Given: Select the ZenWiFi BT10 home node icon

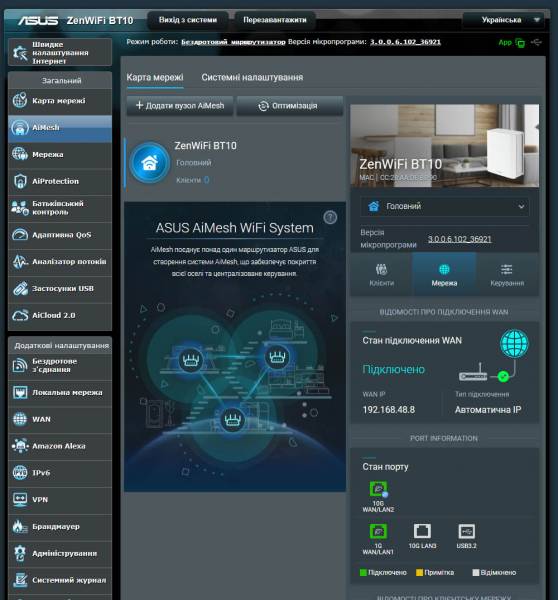Looking at the screenshot, I should (150, 163).
